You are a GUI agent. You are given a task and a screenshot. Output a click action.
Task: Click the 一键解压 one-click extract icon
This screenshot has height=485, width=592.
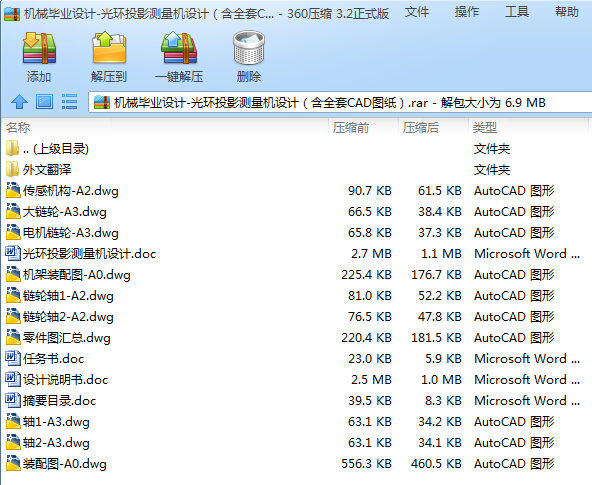point(179,48)
